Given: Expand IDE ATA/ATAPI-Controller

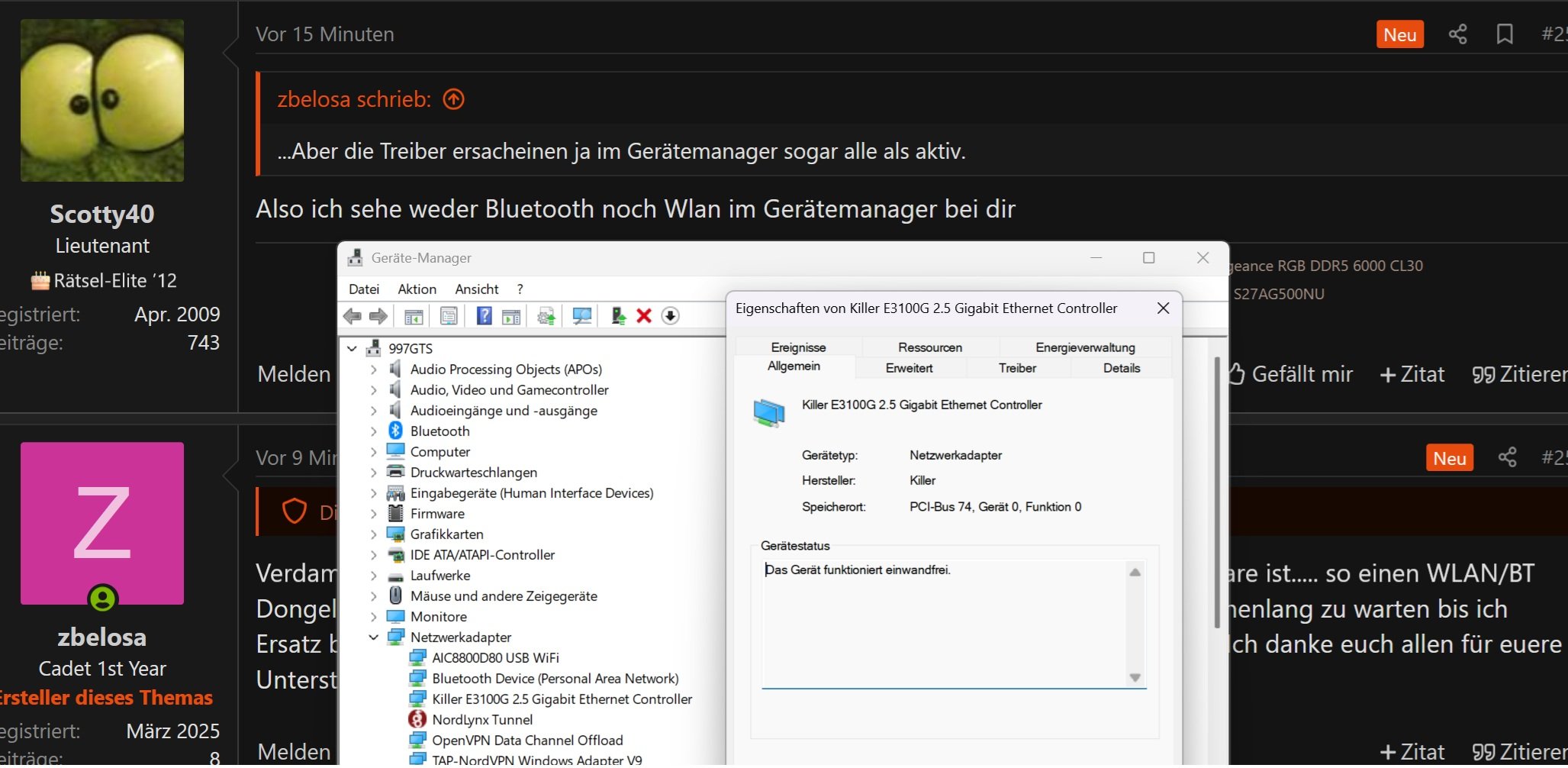Looking at the screenshot, I should pyautogui.click(x=373, y=555).
